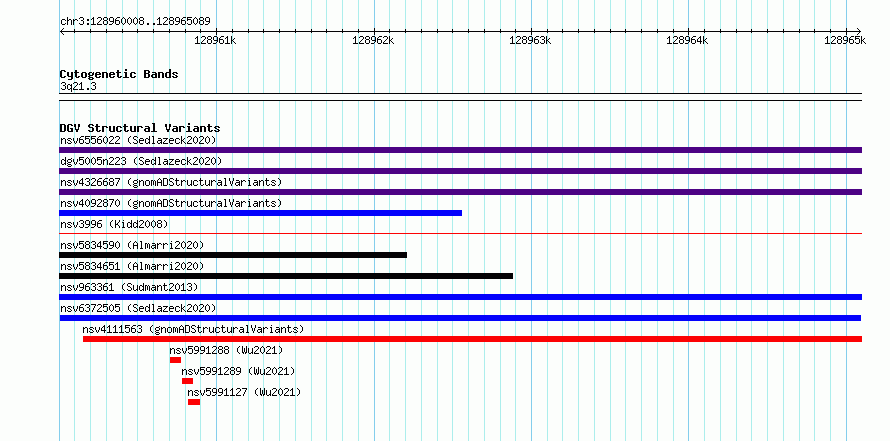The width and height of the screenshot is (890, 441).
Task: Open variant label nsv5834651 (Almarri2020)
Action: pyautogui.click(x=132, y=266)
